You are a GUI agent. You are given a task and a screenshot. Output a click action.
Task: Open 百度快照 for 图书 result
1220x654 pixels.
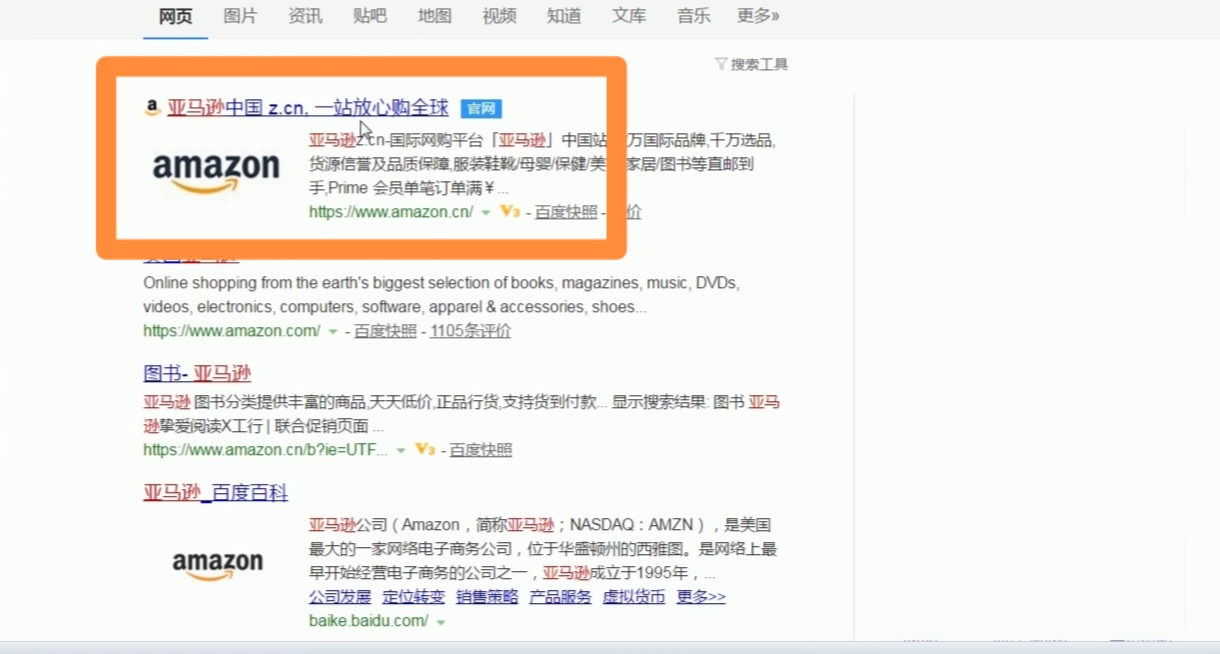tap(481, 450)
